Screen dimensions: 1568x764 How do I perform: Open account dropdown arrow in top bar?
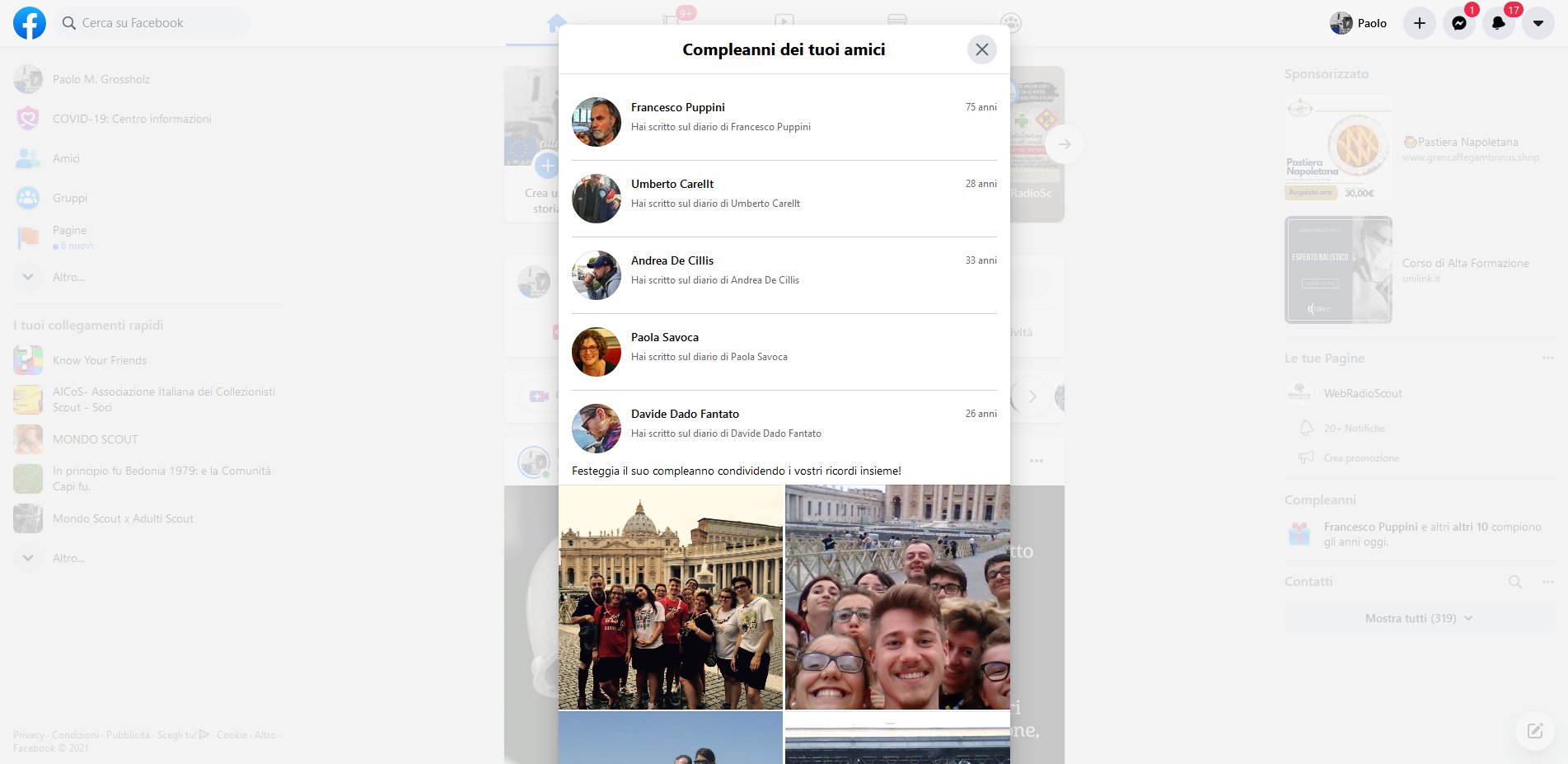tap(1538, 23)
